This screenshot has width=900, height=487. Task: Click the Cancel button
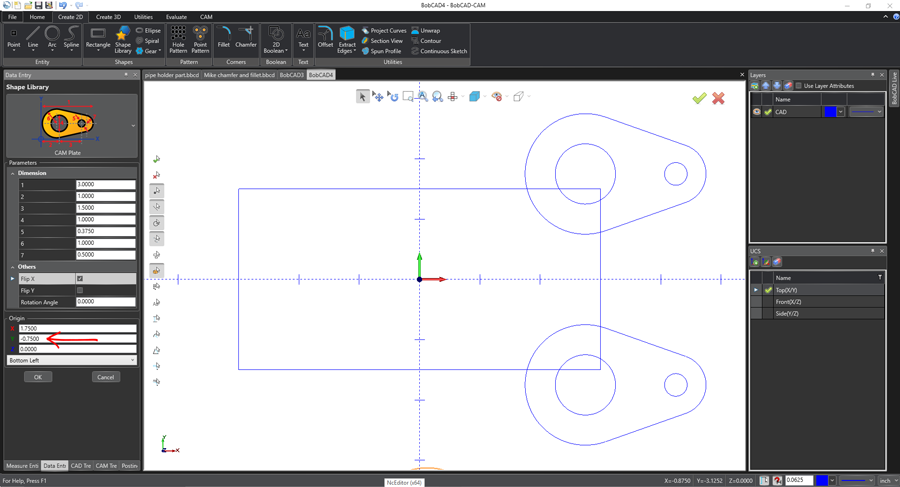tap(106, 377)
